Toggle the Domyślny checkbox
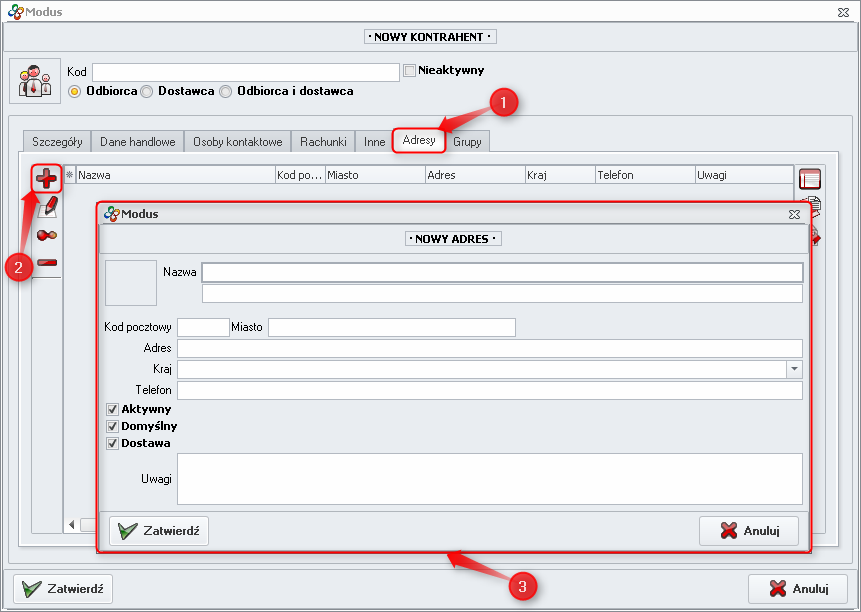 pyautogui.click(x=113, y=426)
